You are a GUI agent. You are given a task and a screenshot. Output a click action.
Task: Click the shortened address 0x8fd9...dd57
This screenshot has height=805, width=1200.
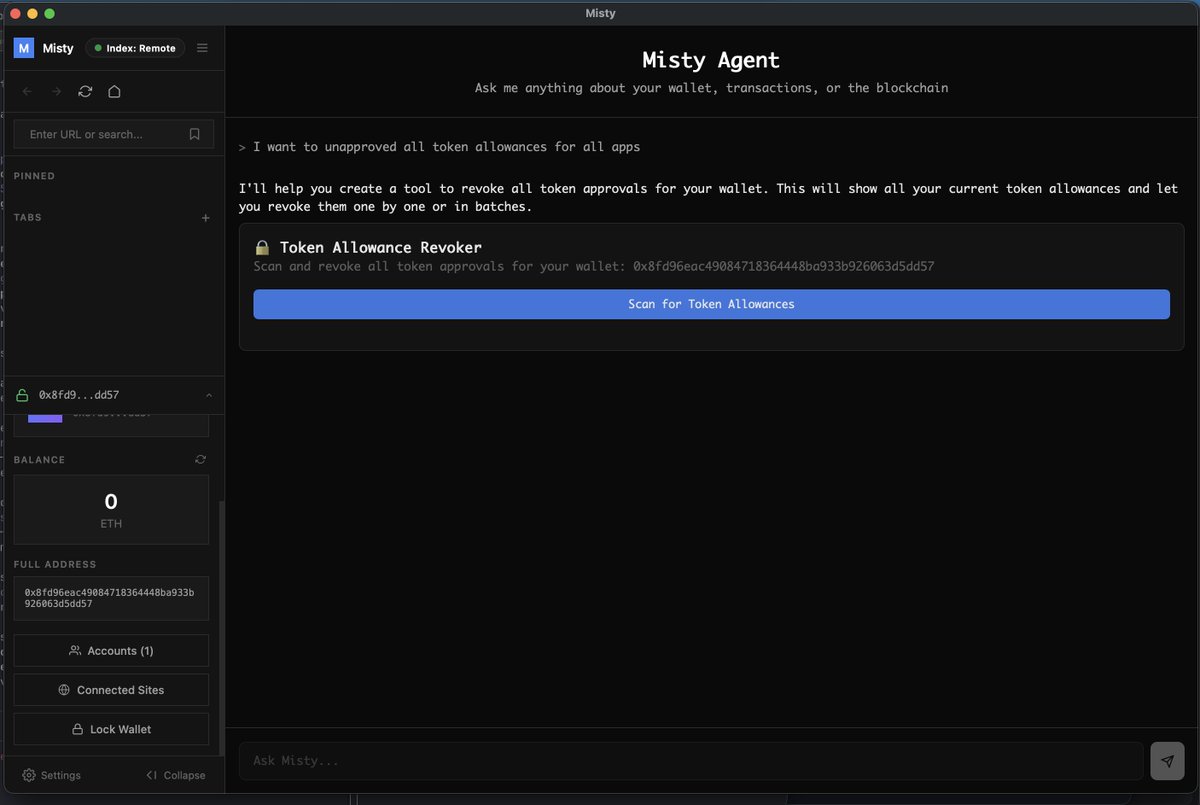click(x=79, y=395)
